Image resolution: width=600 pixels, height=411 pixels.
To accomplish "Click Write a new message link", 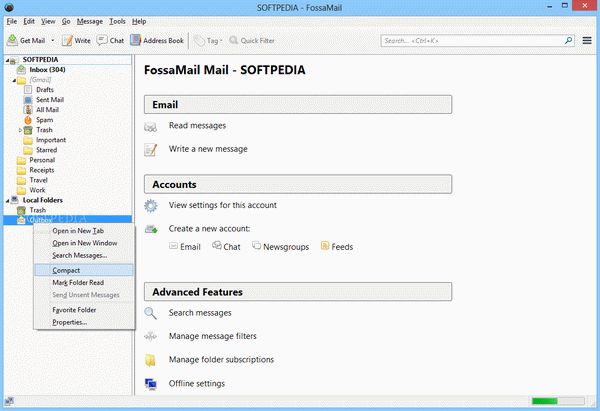I will tap(208, 149).
